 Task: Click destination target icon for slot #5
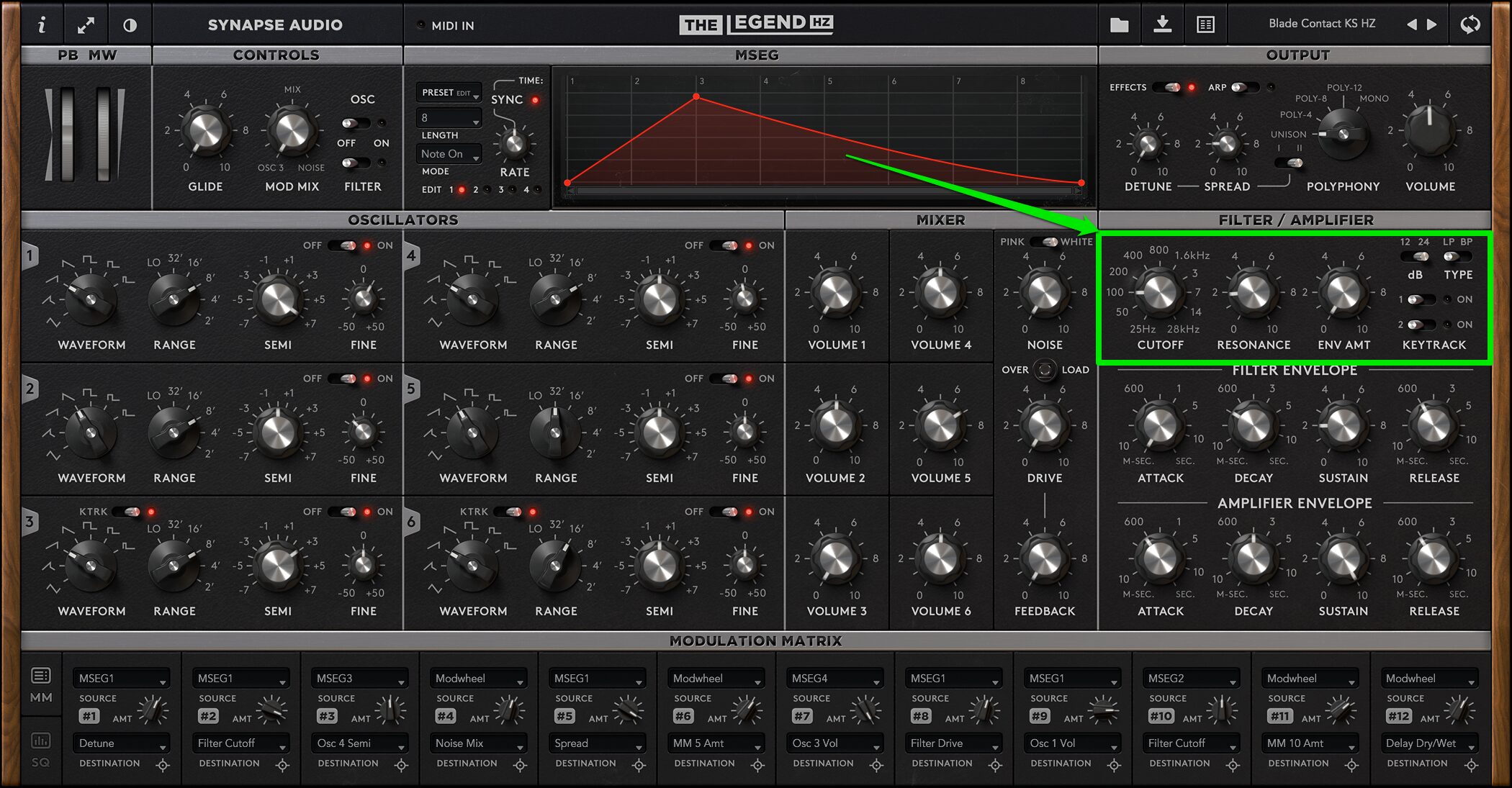click(639, 765)
